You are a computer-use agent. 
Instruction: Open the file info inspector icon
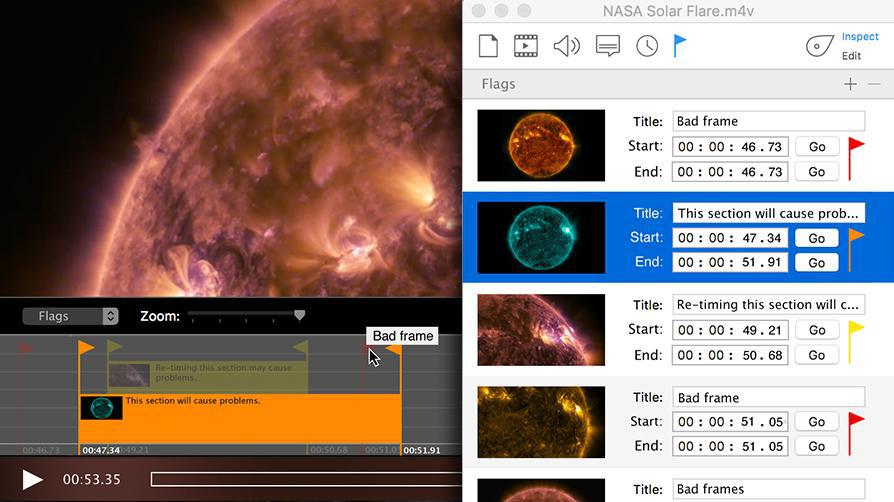click(487, 46)
